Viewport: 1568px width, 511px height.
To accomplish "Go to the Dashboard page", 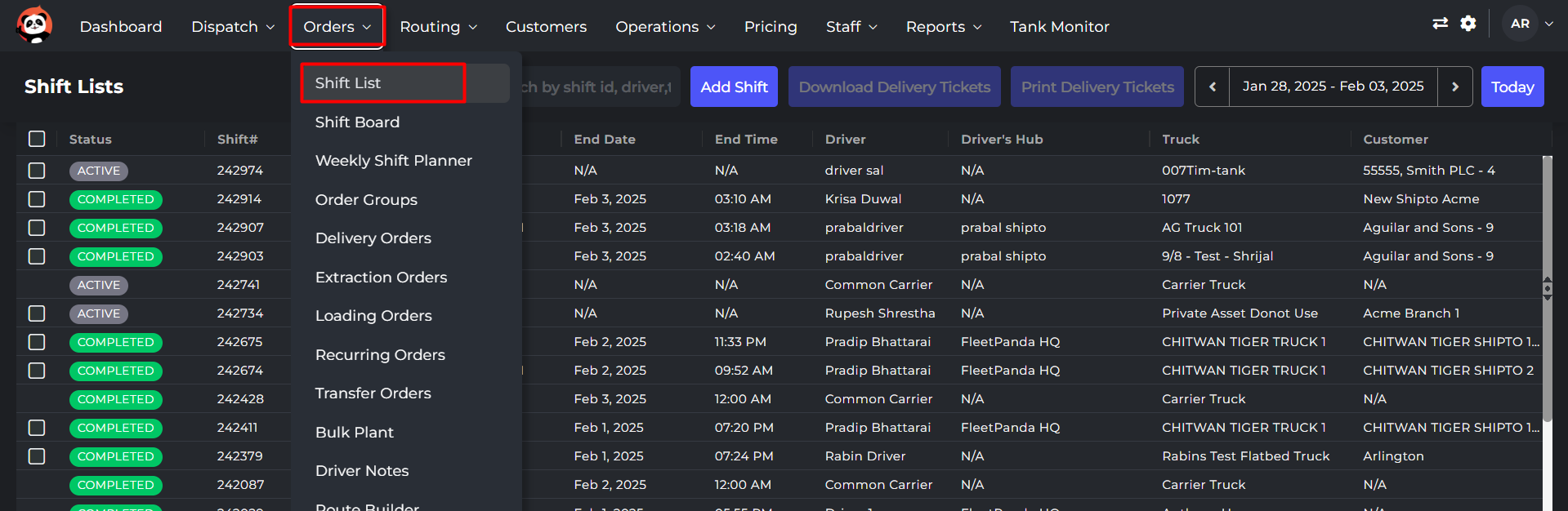I will click(121, 27).
